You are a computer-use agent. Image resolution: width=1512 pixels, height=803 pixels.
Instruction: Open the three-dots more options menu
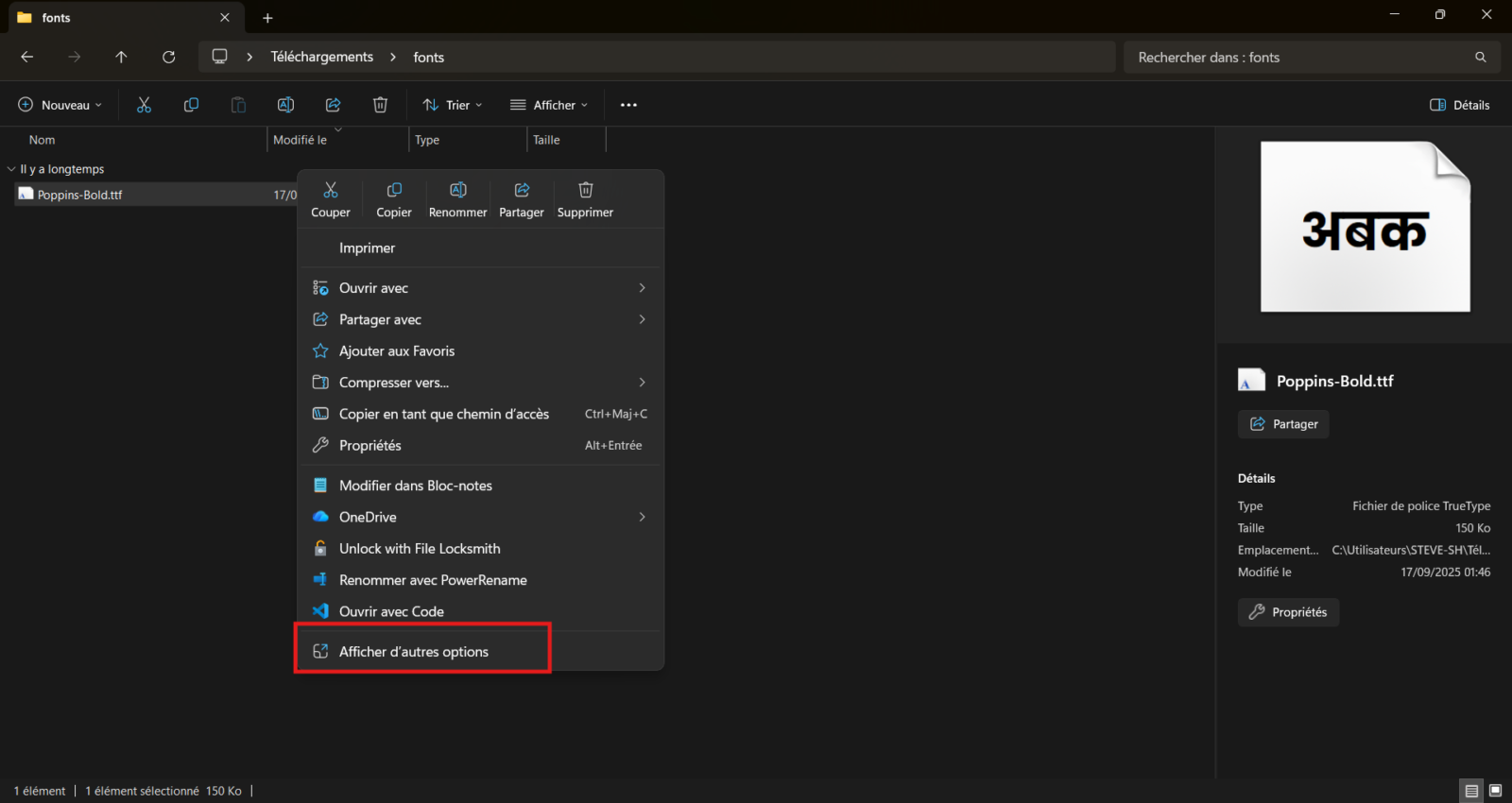[x=628, y=105]
